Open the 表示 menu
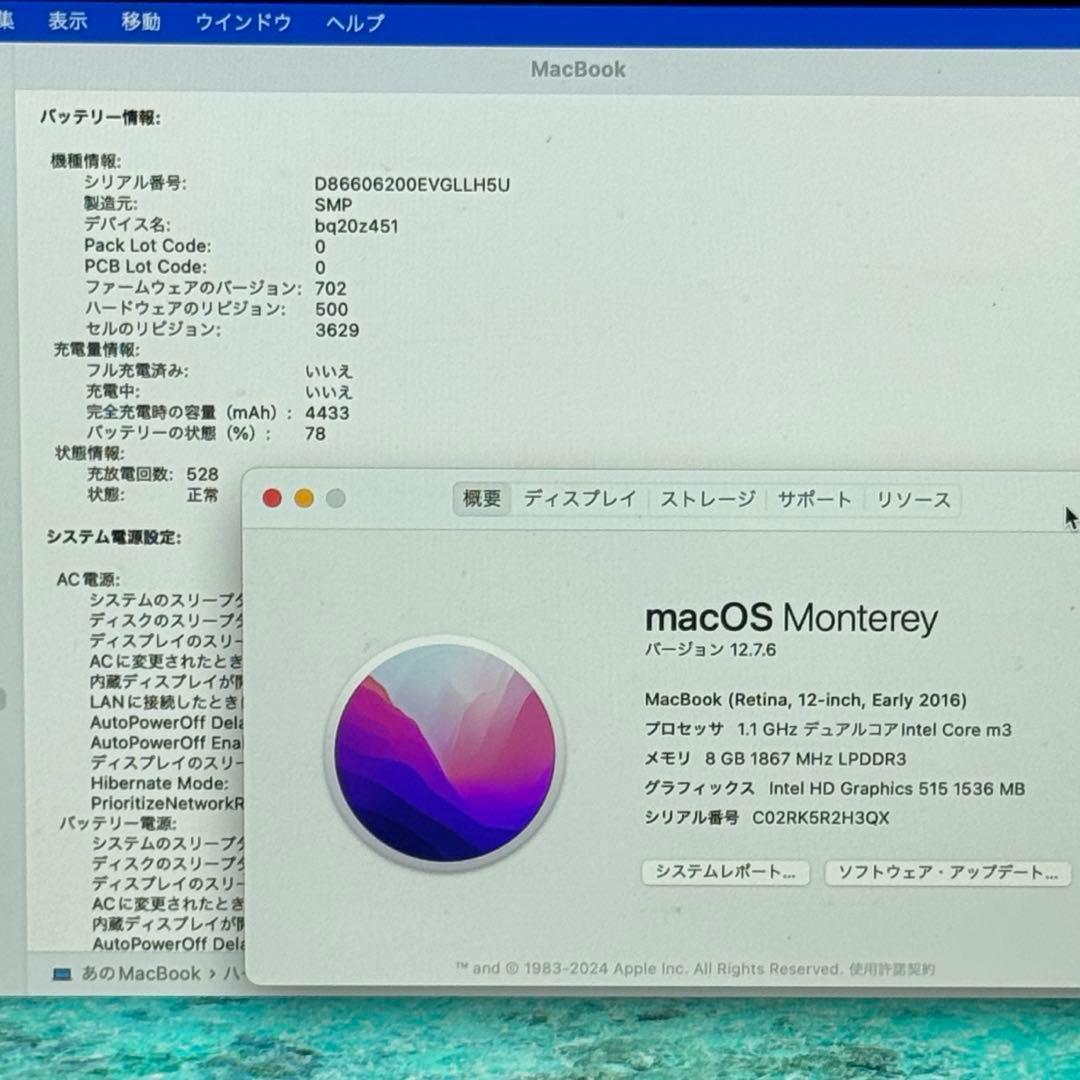 [x=66, y=21]
